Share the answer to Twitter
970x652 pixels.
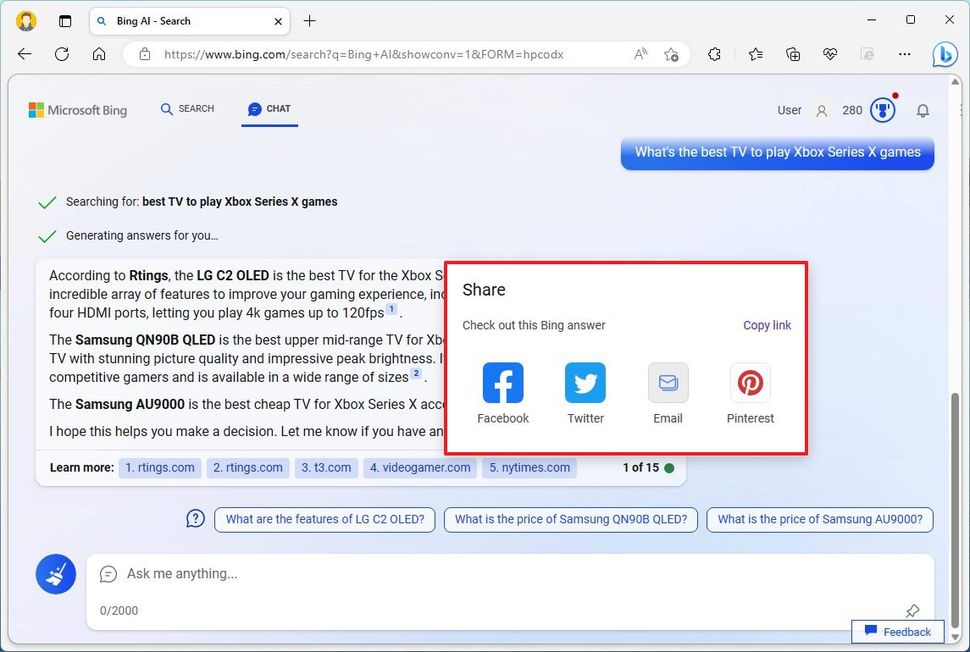(584, 382)
